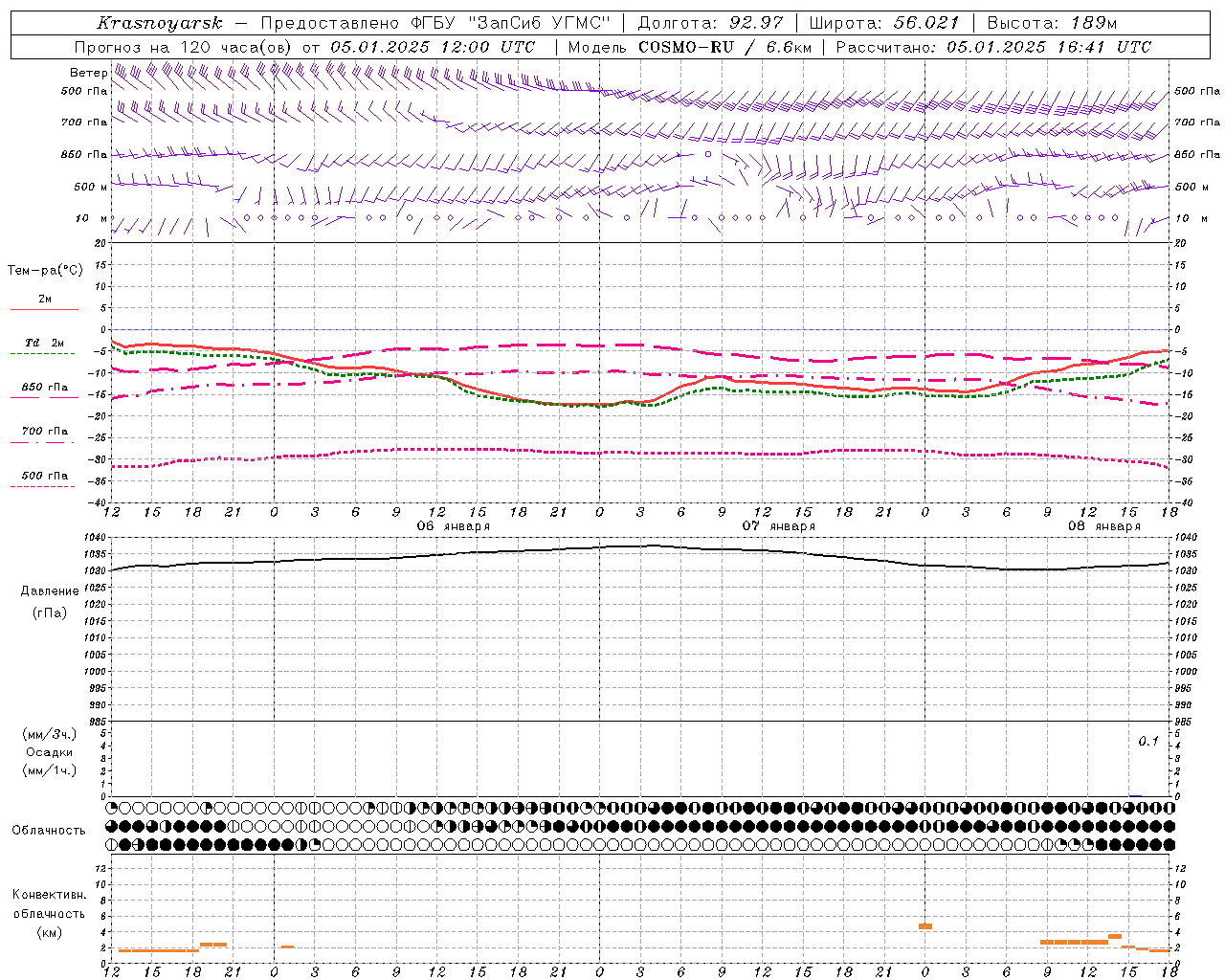Click the Krasnoyarsk station title
Viewport: 1225px width, 980px height.
click(159, 23)
